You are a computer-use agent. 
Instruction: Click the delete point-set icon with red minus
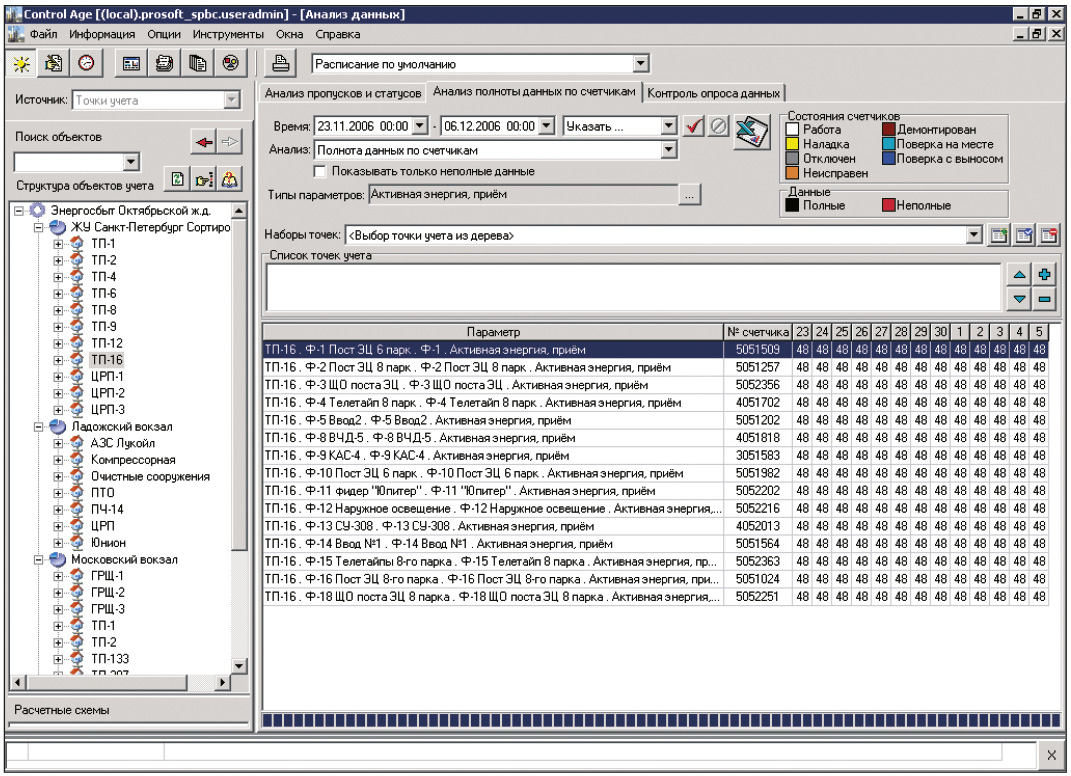(x=1049, y=236)
